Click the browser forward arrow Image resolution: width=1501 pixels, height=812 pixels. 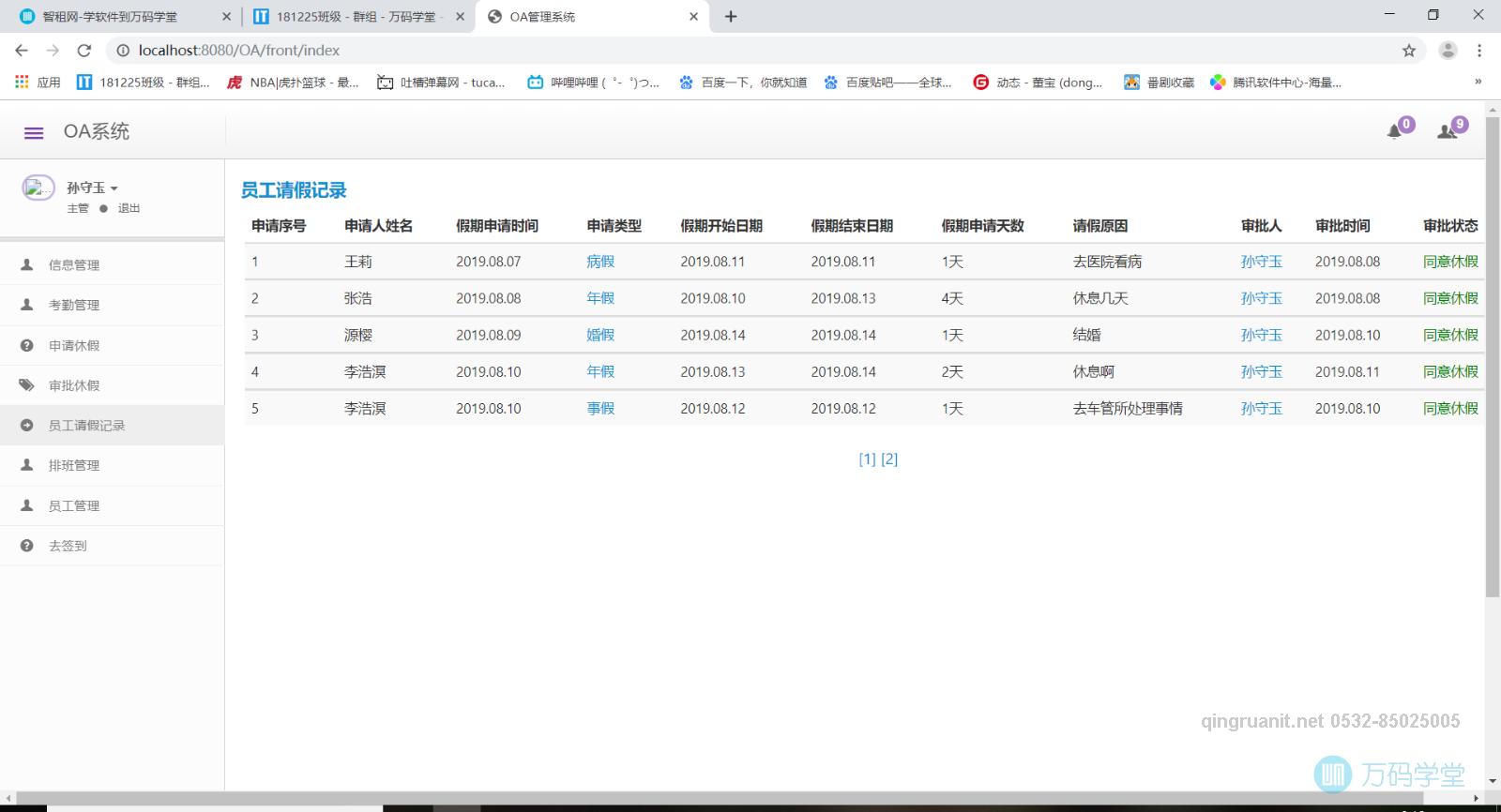[53, 51]
